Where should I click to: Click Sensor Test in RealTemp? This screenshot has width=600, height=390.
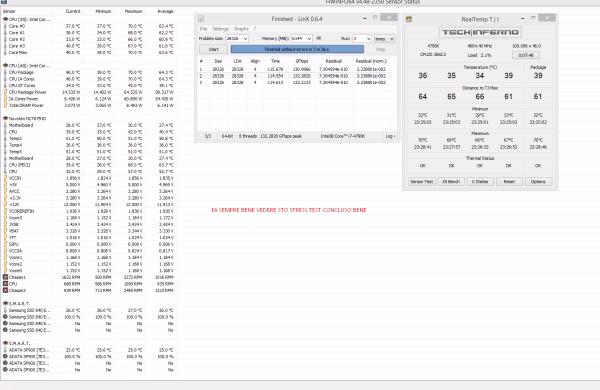422,181
